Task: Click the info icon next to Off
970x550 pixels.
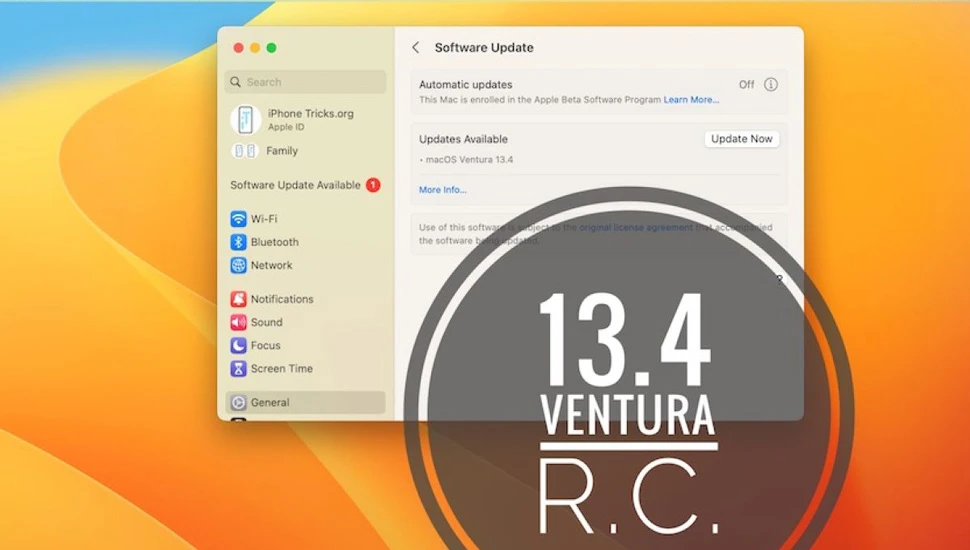Action: point(770,85)
